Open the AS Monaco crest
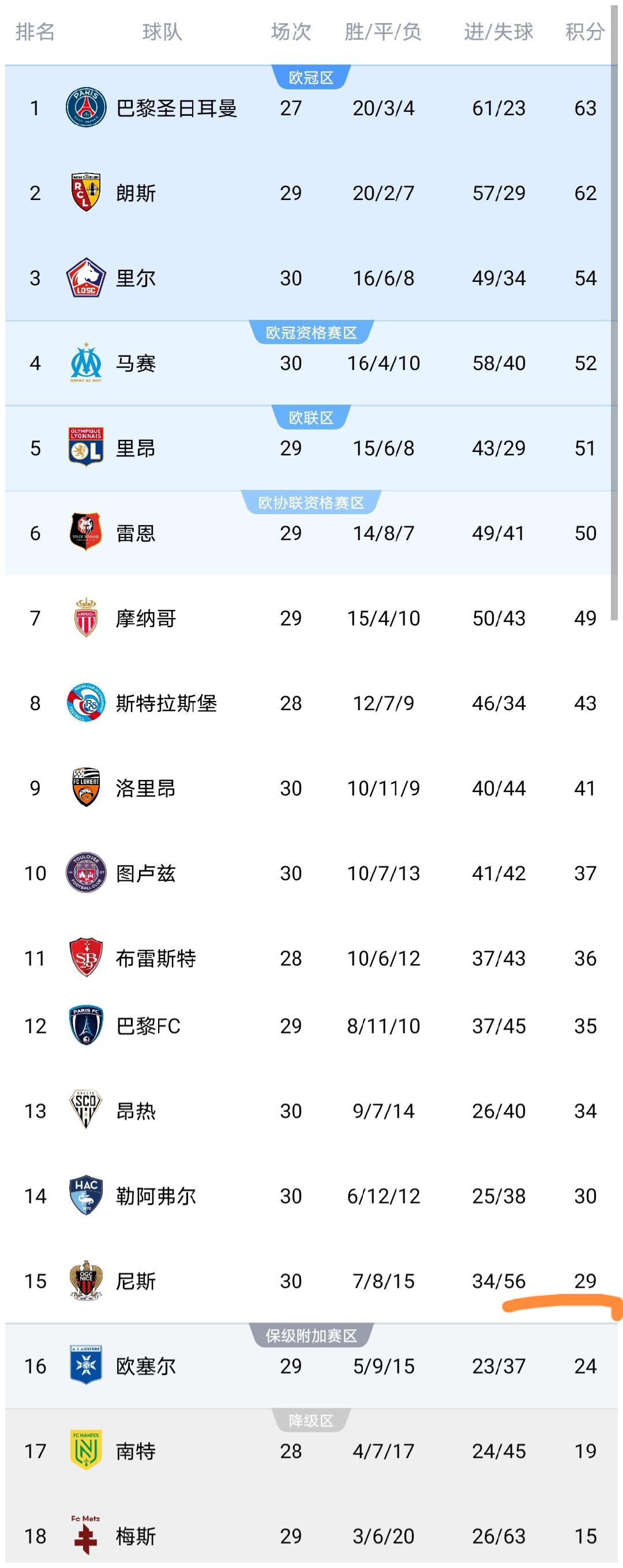Image resolution: width=623 pixels, height=1568 pixels. click(86, 618)
